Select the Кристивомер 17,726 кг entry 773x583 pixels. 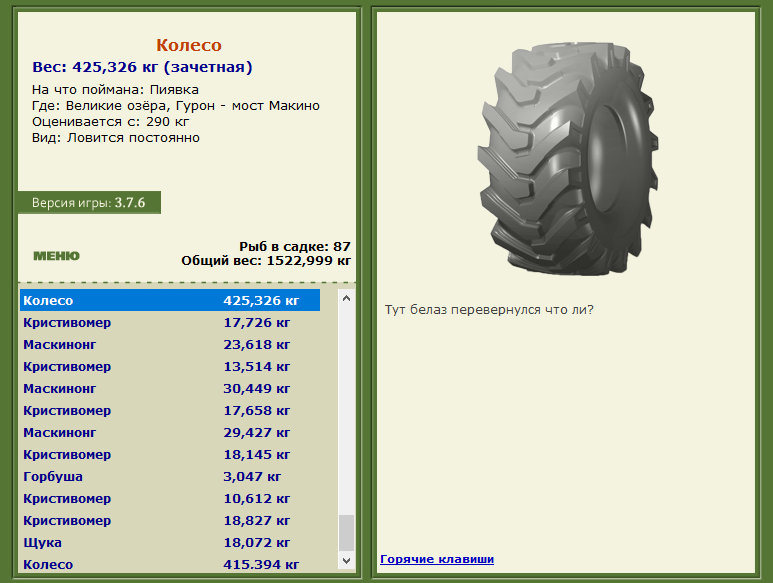[x=170, y=322]
